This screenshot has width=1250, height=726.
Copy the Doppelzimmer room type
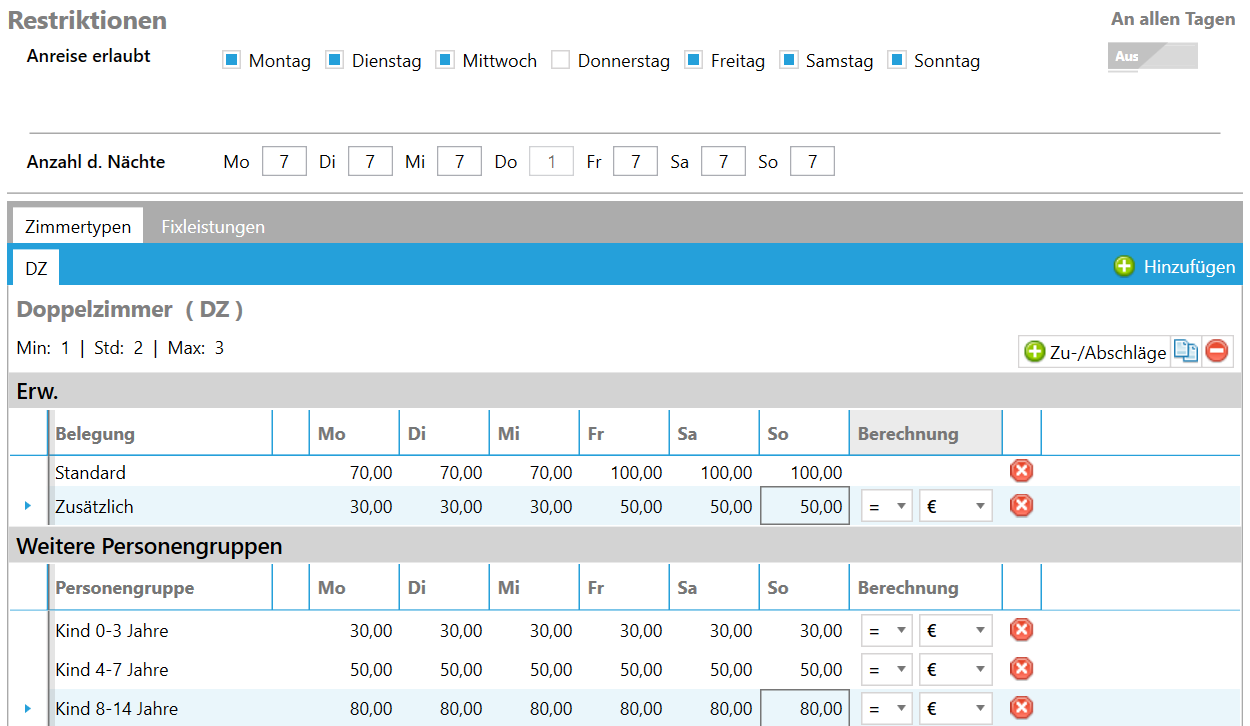tap(1186, 351)
